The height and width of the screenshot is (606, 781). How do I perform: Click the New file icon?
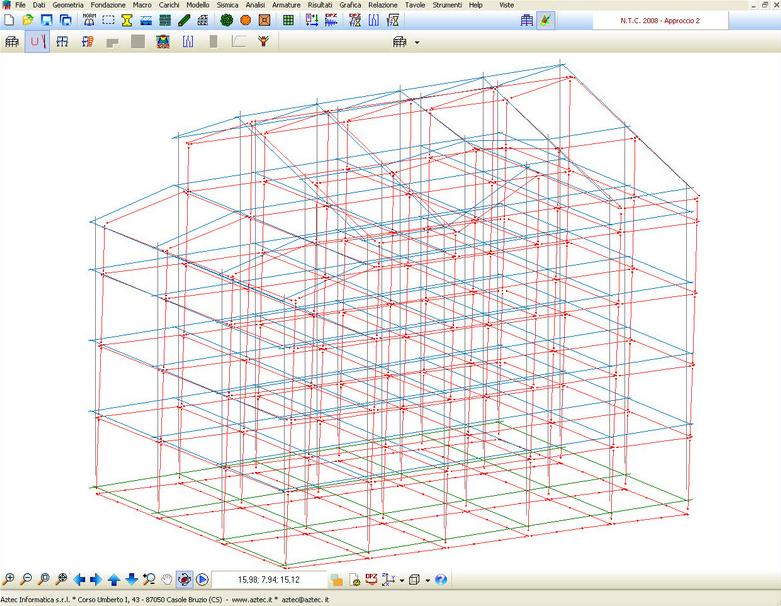coord(9,20)
